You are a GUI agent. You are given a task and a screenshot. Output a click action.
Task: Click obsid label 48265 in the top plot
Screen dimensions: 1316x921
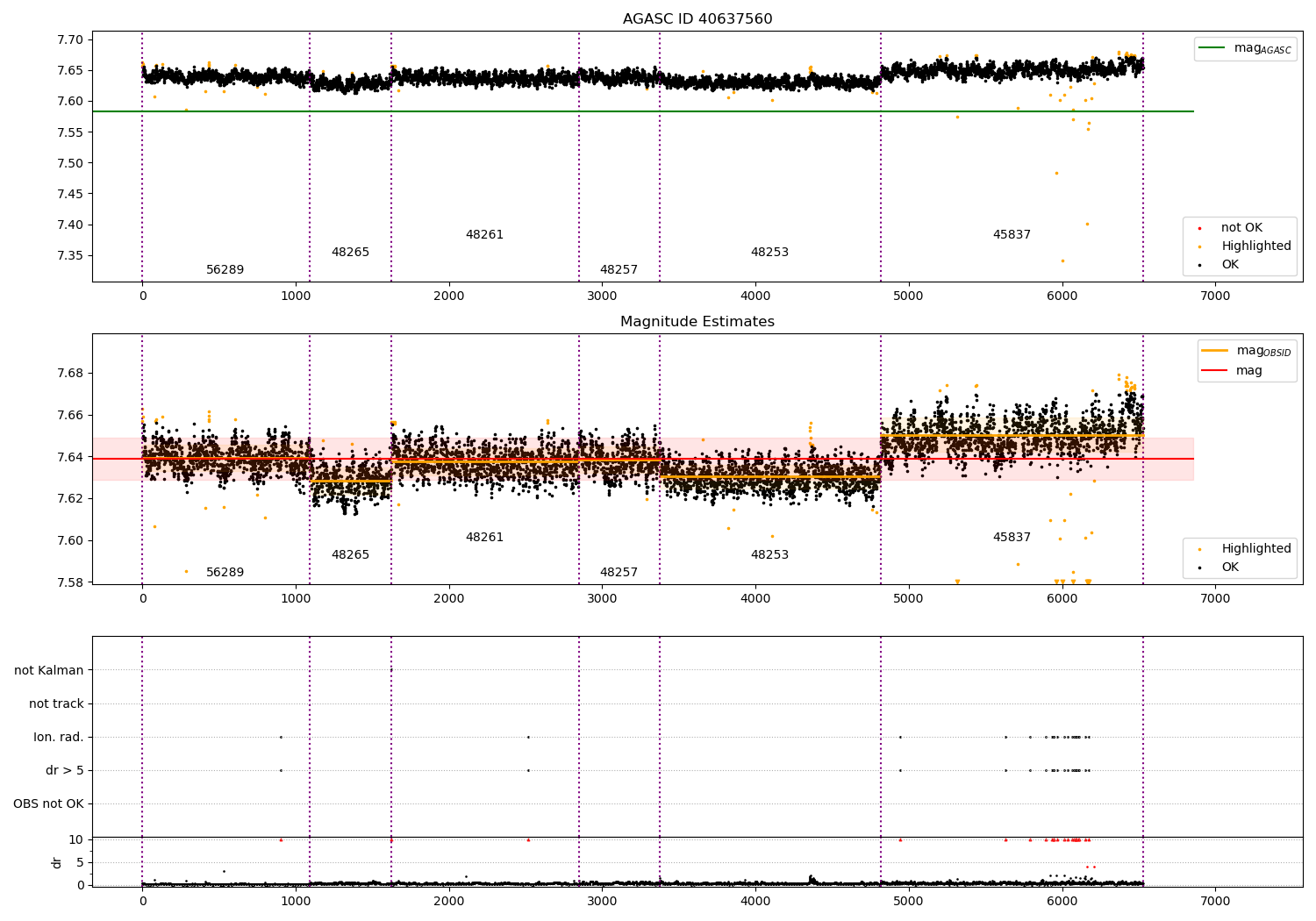click(350, 253)
